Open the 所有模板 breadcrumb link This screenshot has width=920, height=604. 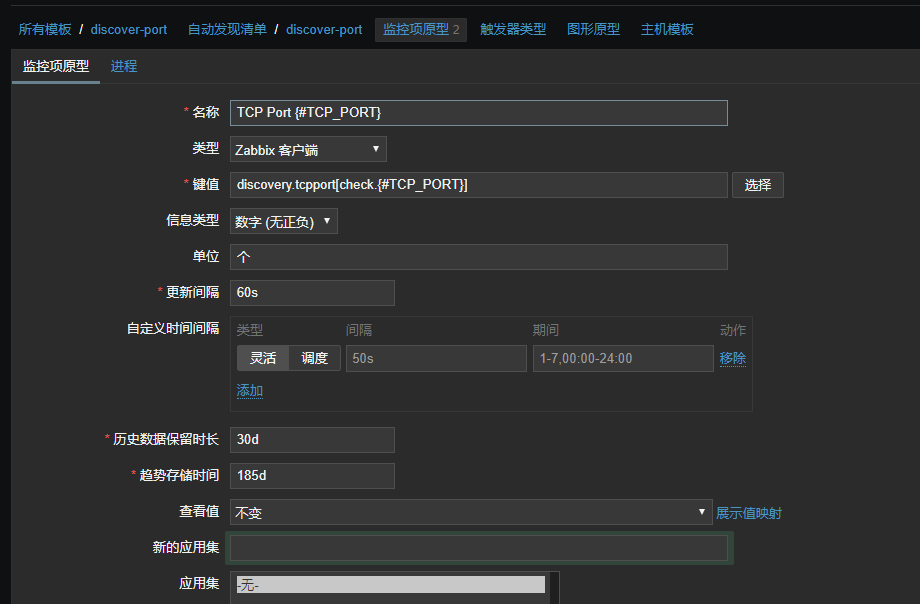click(45, 29)
